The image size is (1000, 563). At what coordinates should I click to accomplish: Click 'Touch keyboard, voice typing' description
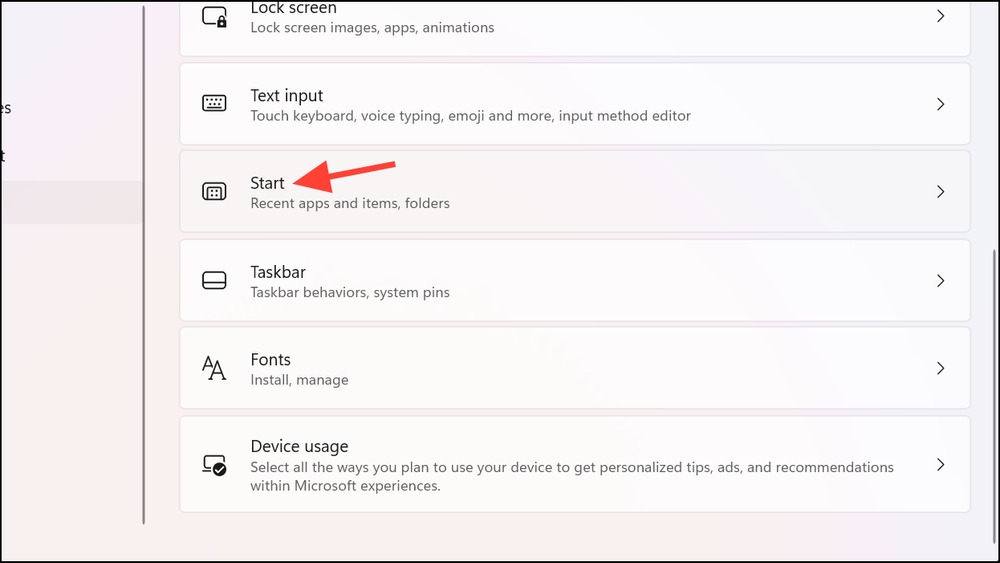(471, 116)
